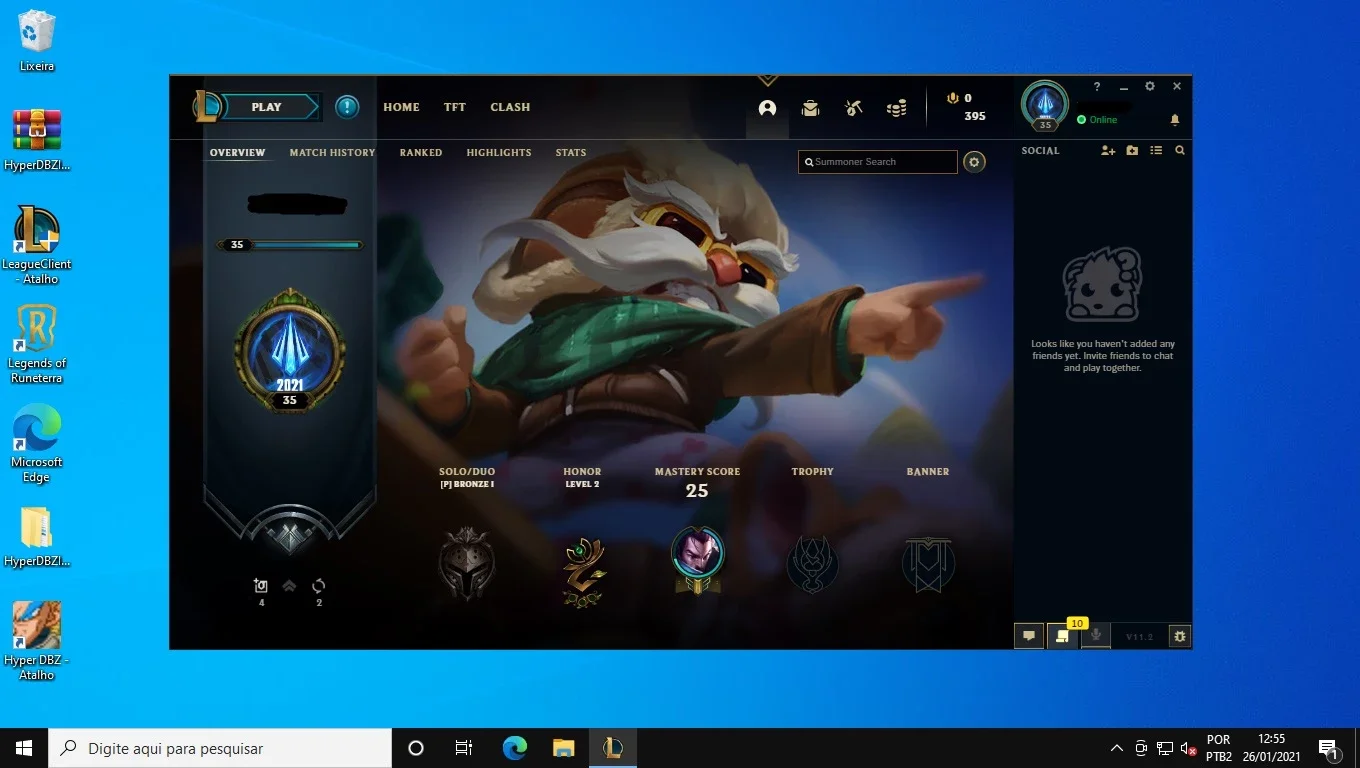Open the Store coins icon
1360x768 pixels.
(x=897, y=108)
